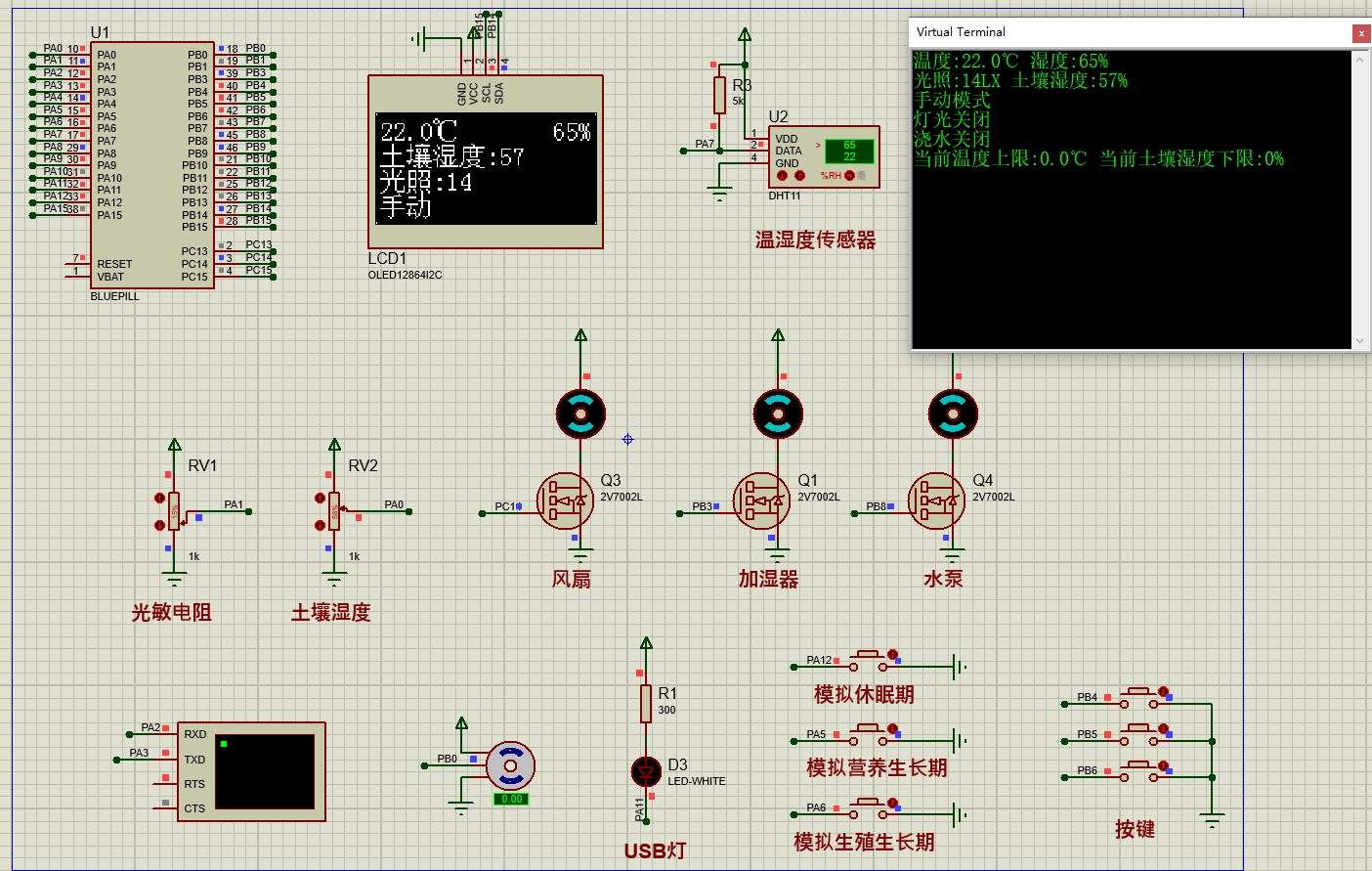Decrease RV2 soil humidity potentiometer down arrow
Image resolution: width=1372 pixels, height=871 pixels.
(x=320, y=525)
